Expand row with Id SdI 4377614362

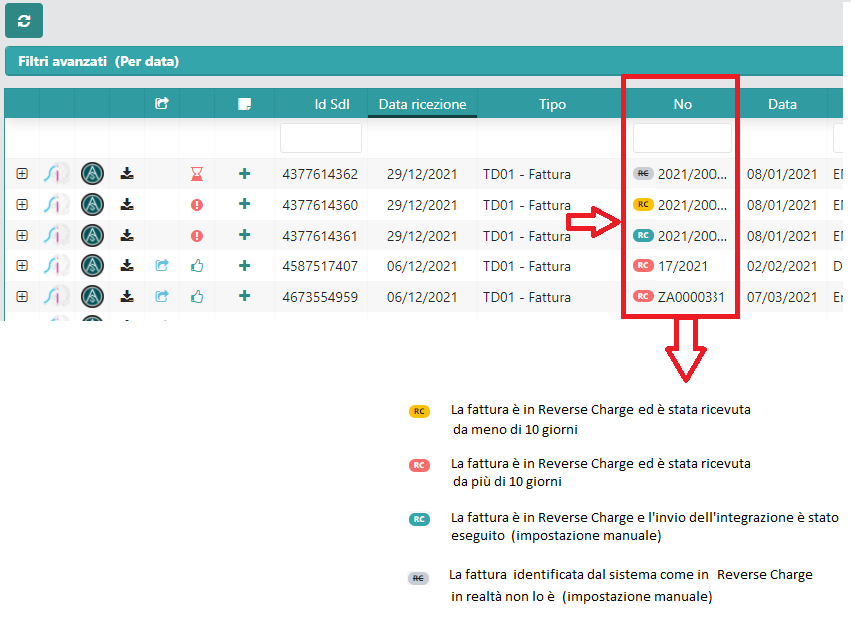pos(22,174)
